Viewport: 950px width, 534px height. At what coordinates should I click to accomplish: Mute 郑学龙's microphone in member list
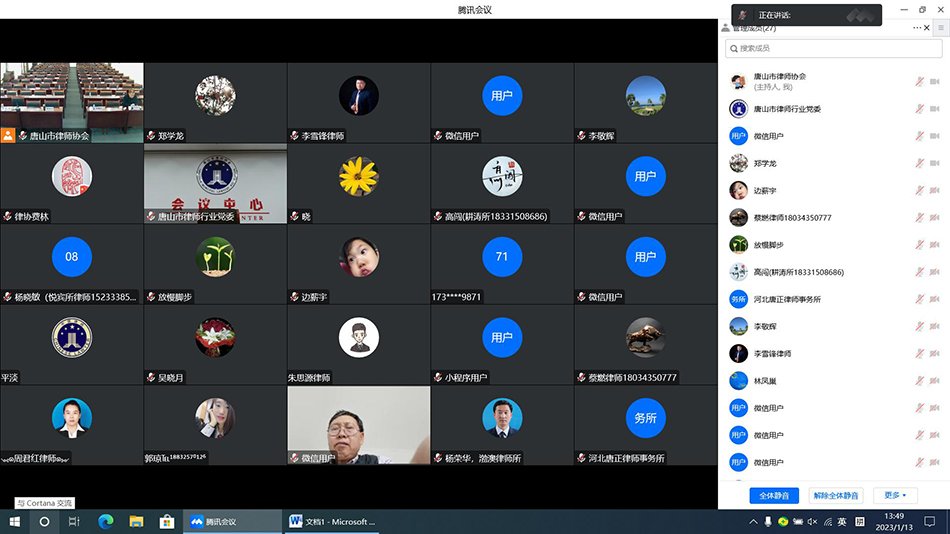point(919,163)
